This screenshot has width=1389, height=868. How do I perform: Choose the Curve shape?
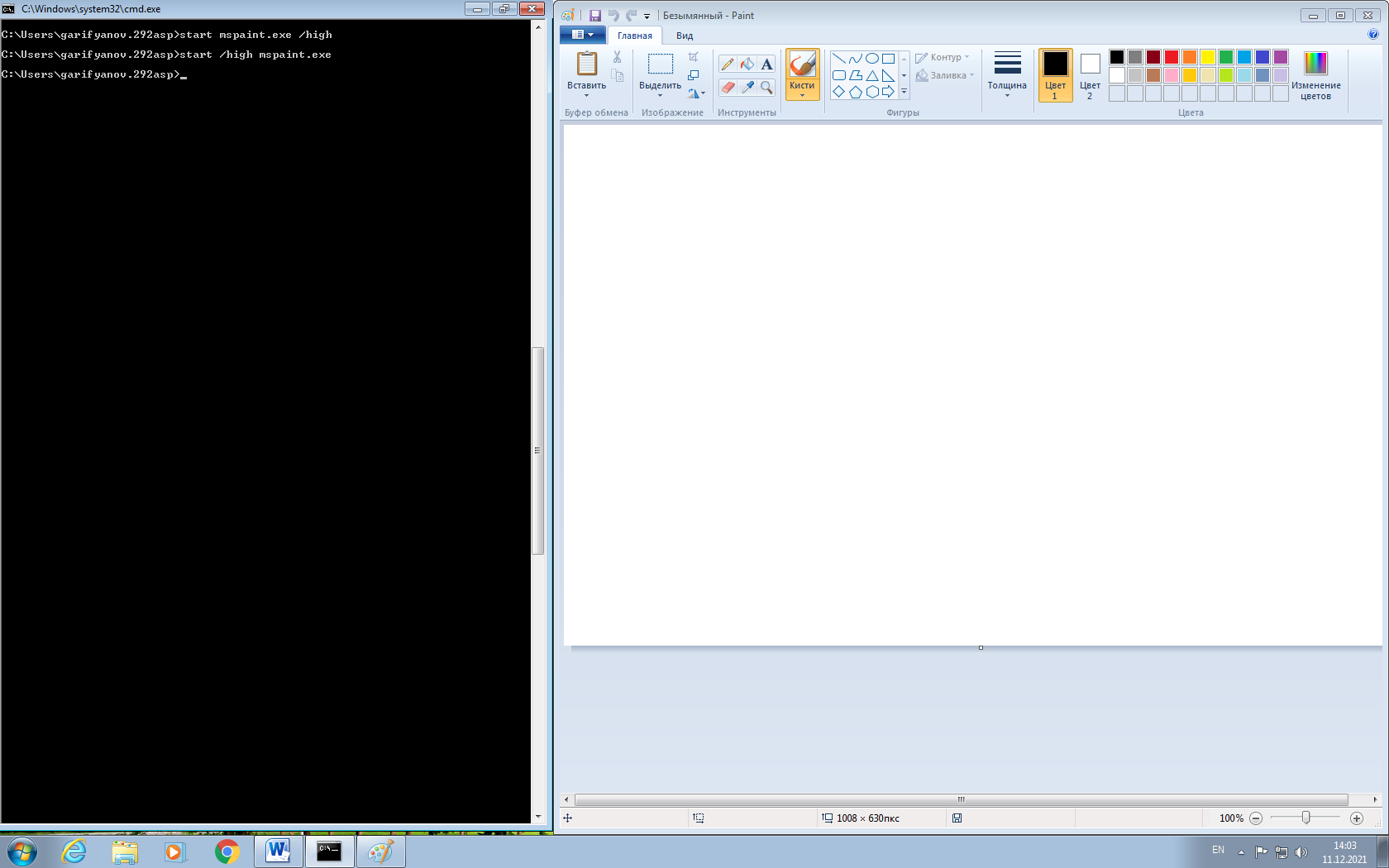[856, 59]
